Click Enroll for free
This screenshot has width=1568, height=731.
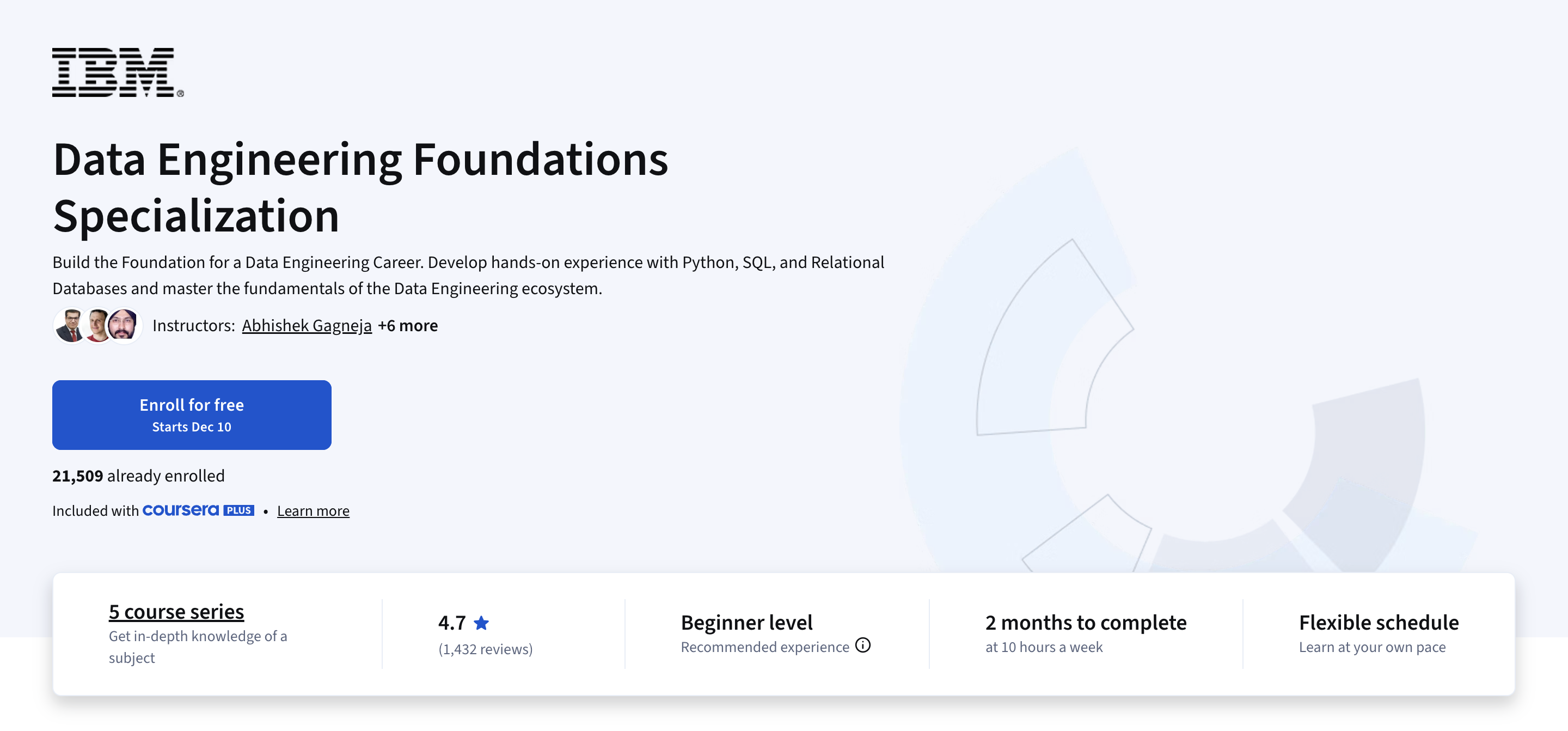tap(191, 414)
